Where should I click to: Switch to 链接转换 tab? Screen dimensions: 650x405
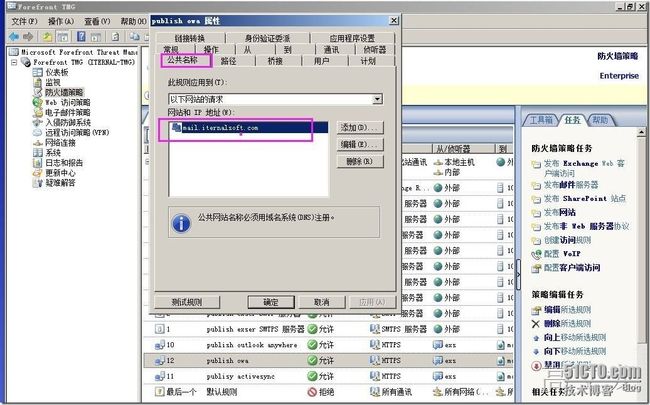190,38
